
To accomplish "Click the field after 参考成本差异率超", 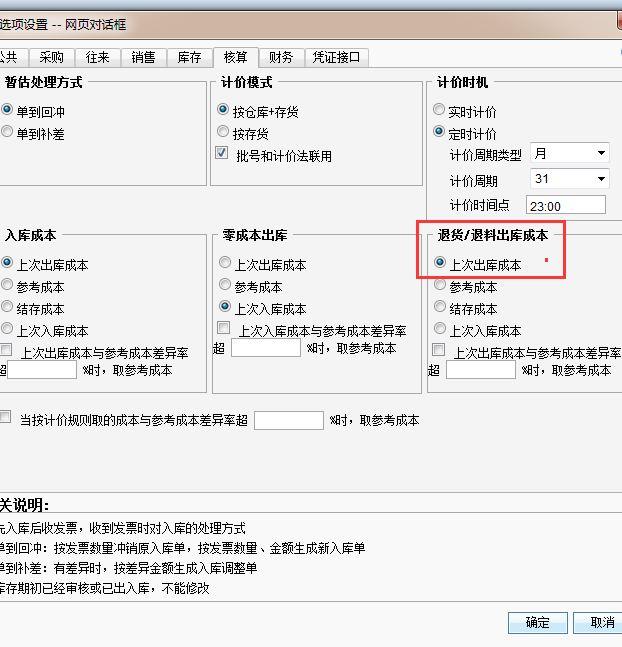I will pos(289,420).
